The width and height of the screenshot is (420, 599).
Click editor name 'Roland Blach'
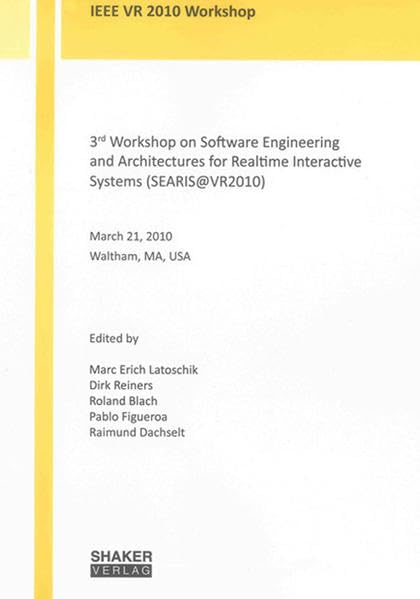pyautogui.click(x=123, y=401)
